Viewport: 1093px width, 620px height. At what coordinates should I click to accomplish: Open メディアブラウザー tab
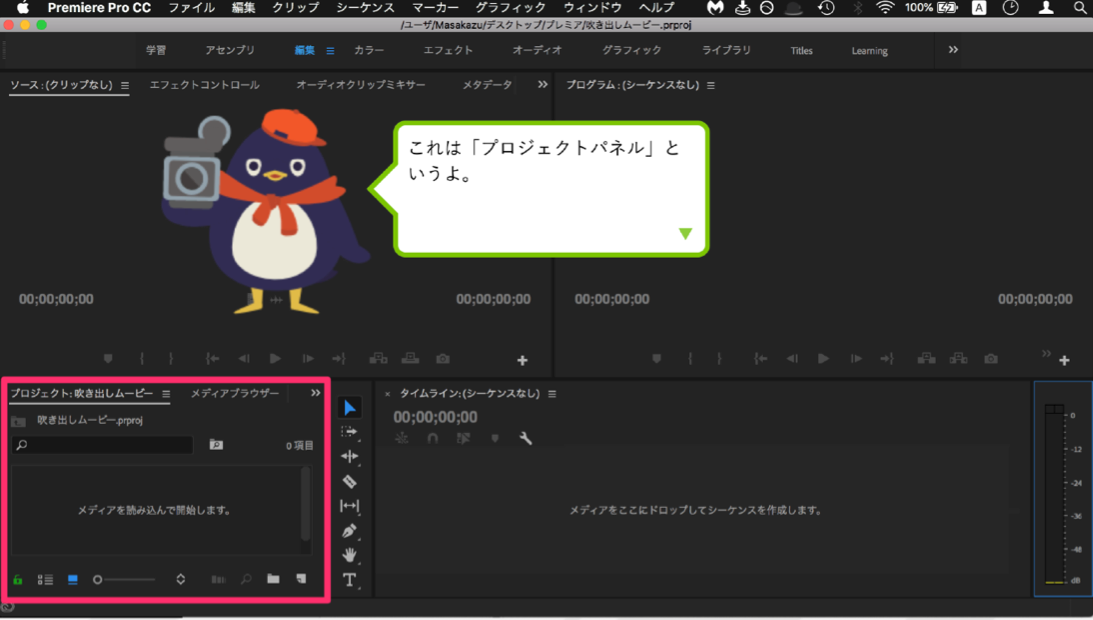click(235, 393)
